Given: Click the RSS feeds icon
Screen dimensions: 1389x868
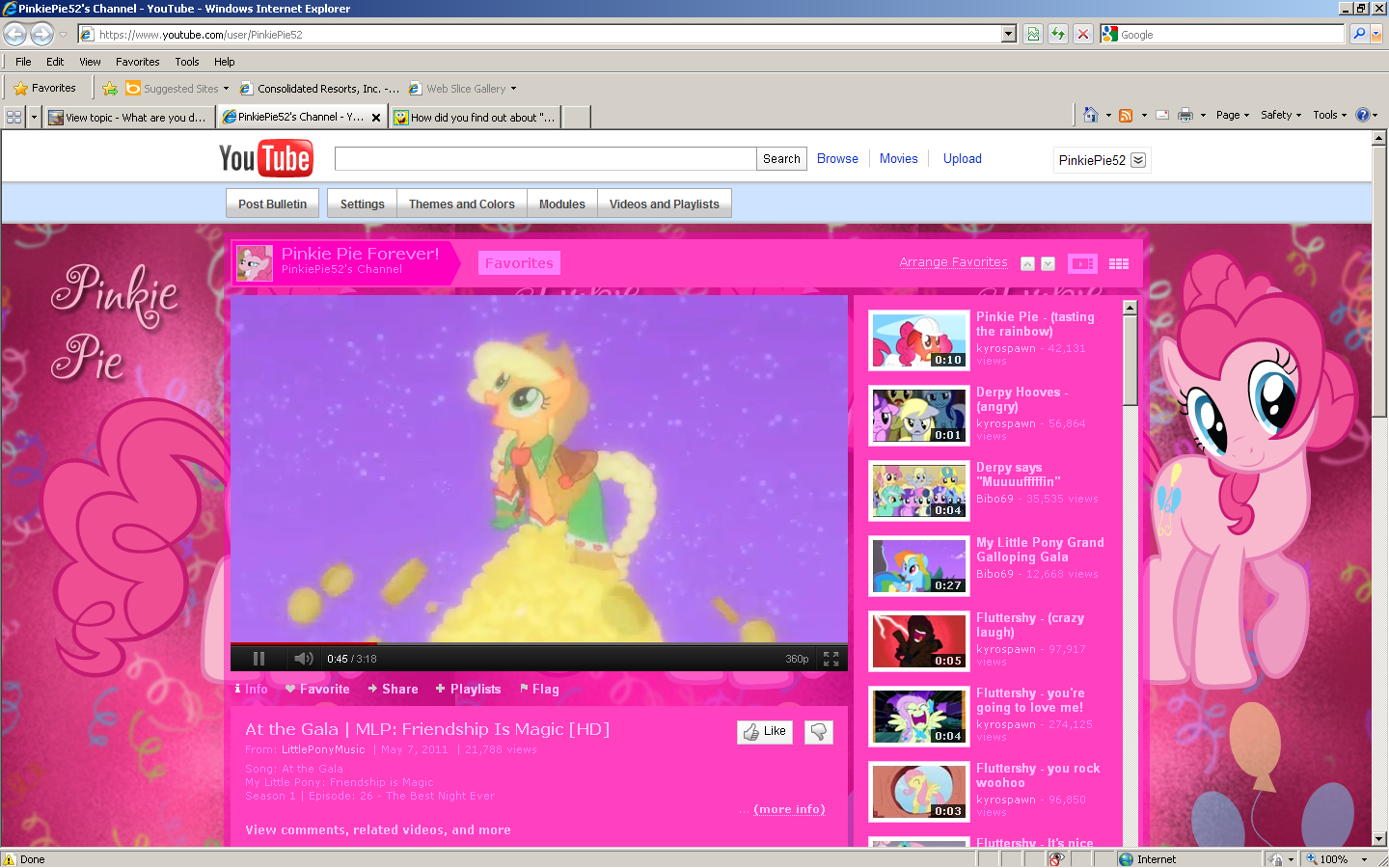Looking at the screenshot, I should 1126,115.
